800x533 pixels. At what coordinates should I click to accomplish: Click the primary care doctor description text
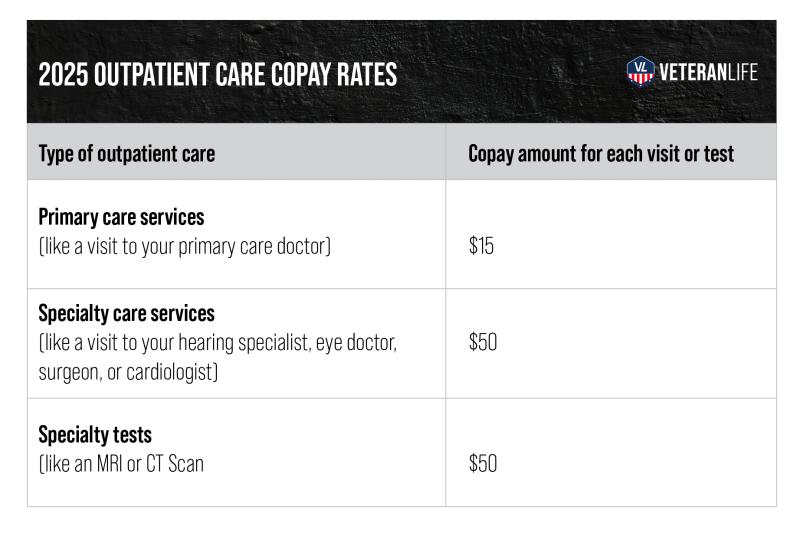tap(185, 246)
